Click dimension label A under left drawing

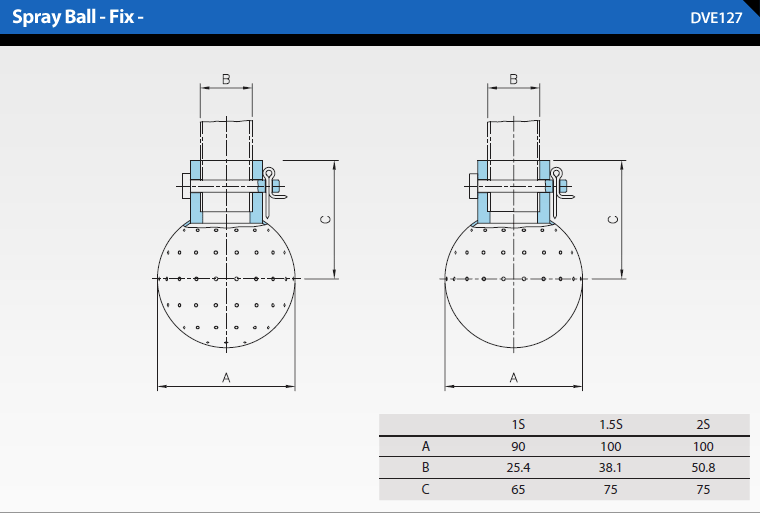click(226, 378)
